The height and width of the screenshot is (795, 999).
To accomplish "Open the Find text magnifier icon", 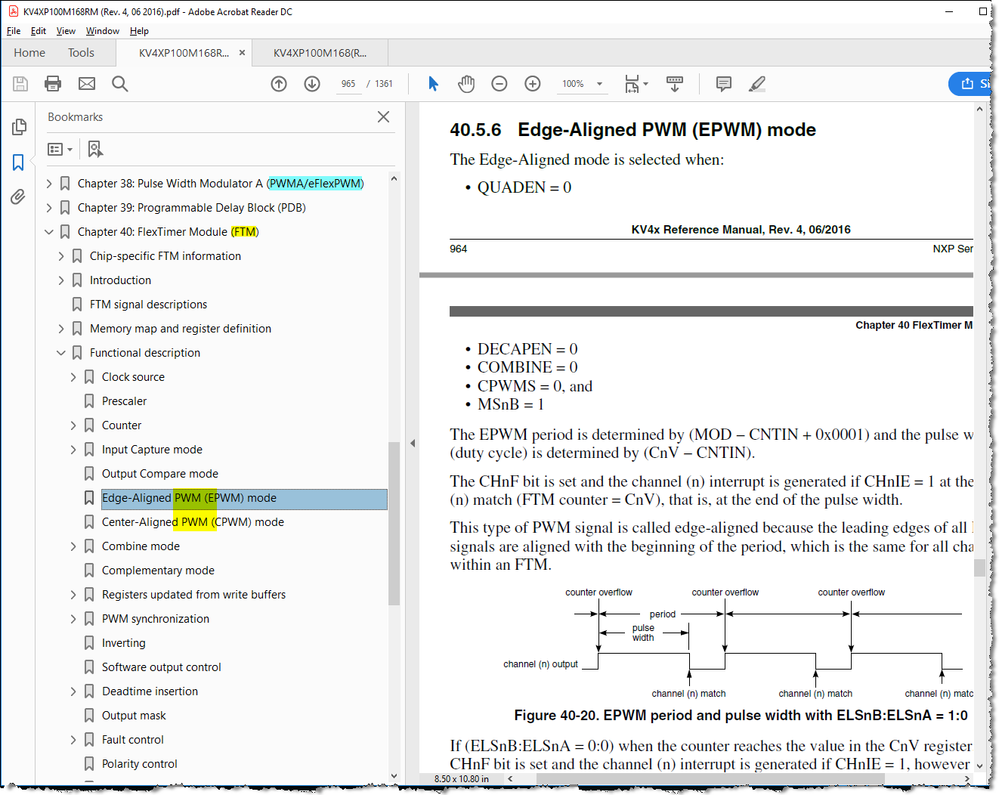I will coord(120,83).
